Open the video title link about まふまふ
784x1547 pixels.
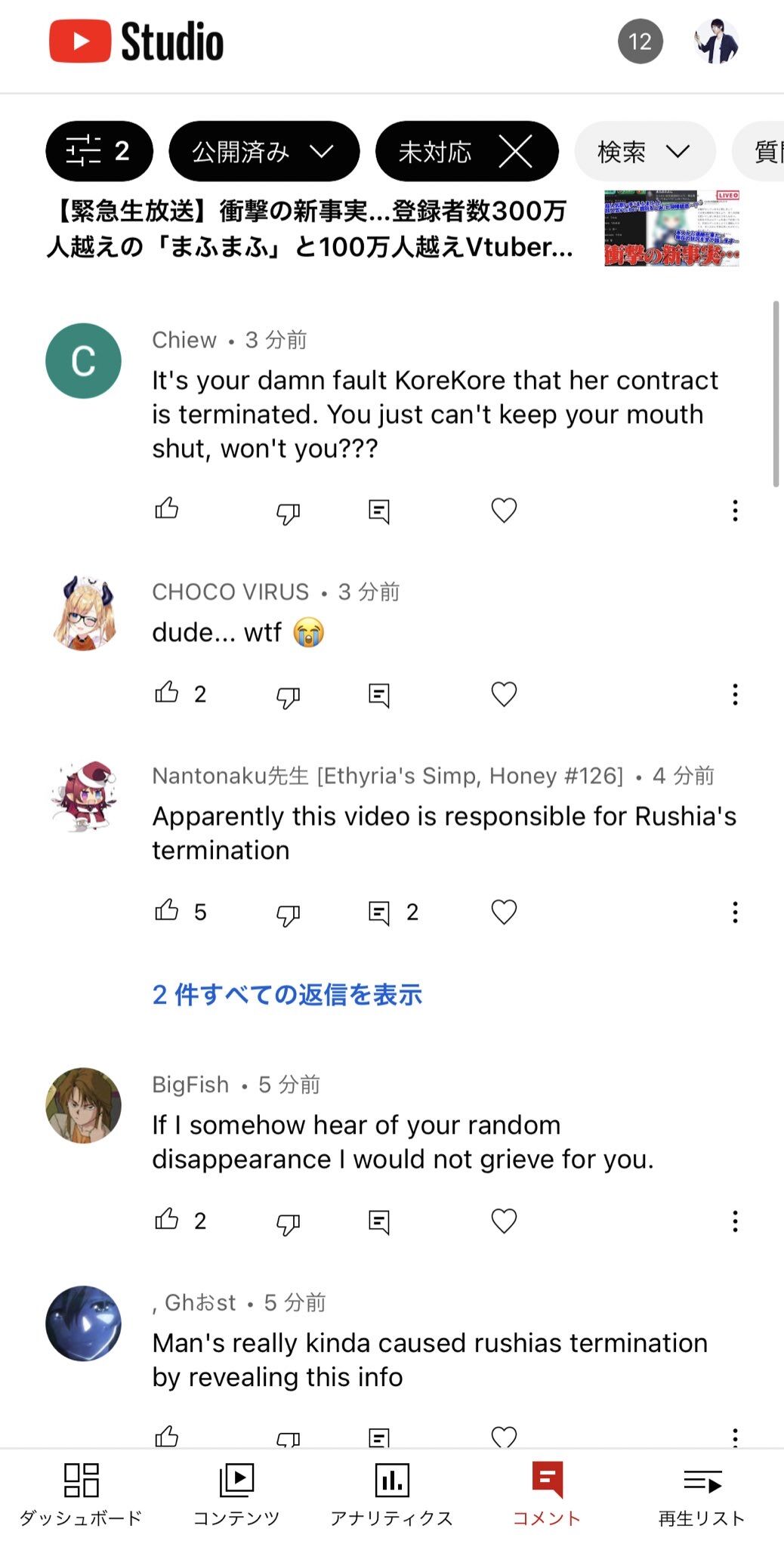tap(310, 229)
